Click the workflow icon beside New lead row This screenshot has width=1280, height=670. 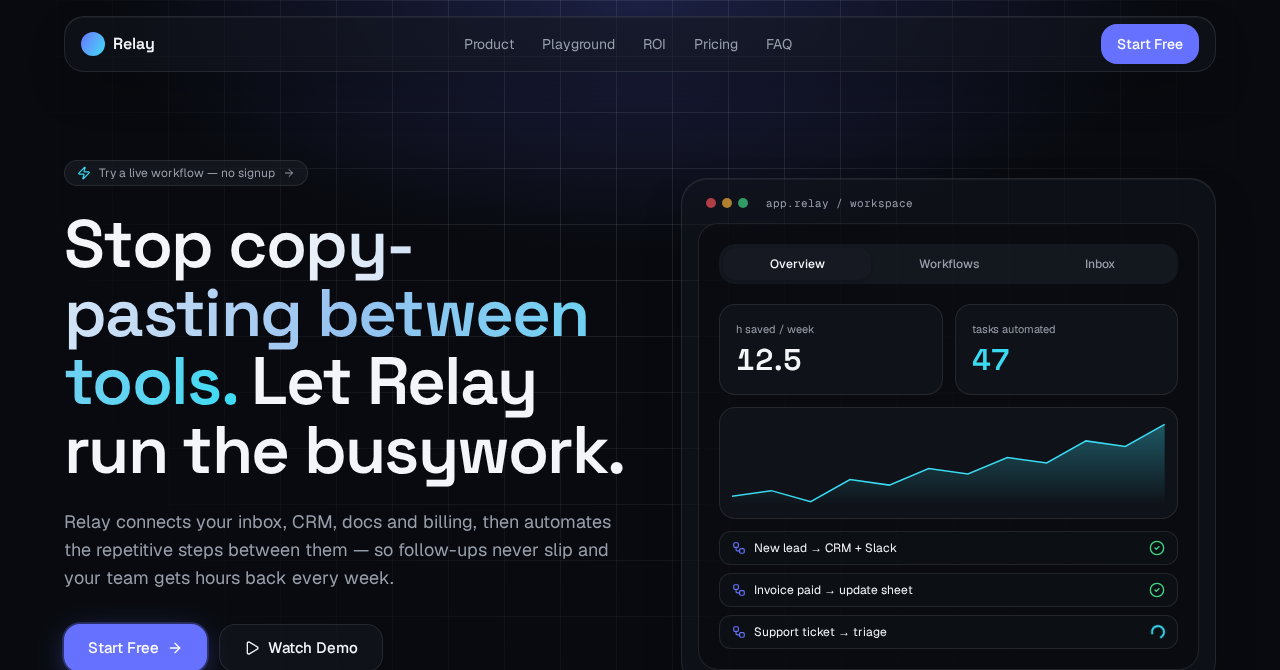pos(739,548)
